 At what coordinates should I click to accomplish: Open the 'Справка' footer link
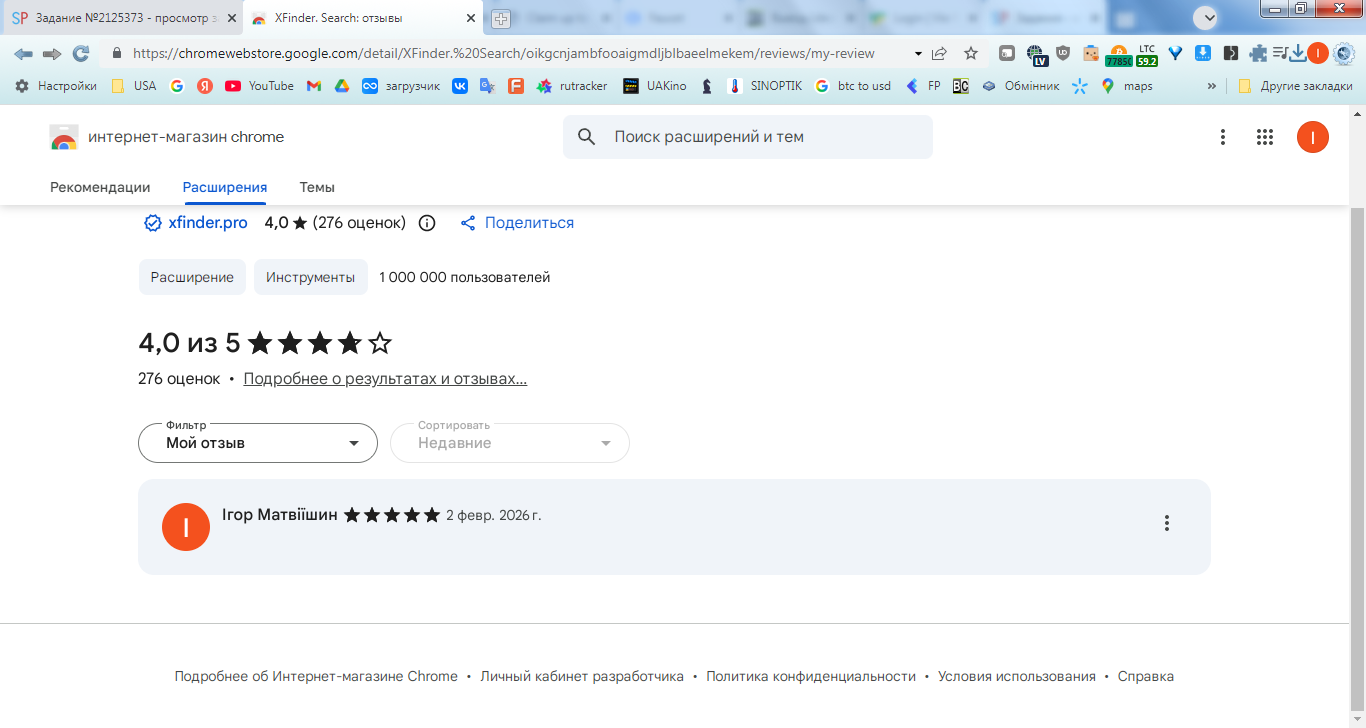(1146, 677)
